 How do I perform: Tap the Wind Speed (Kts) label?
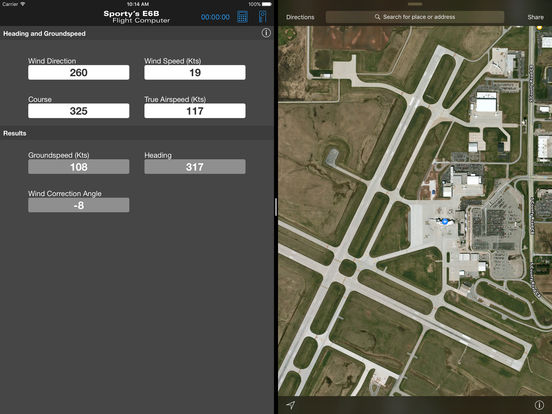point(172,61)
